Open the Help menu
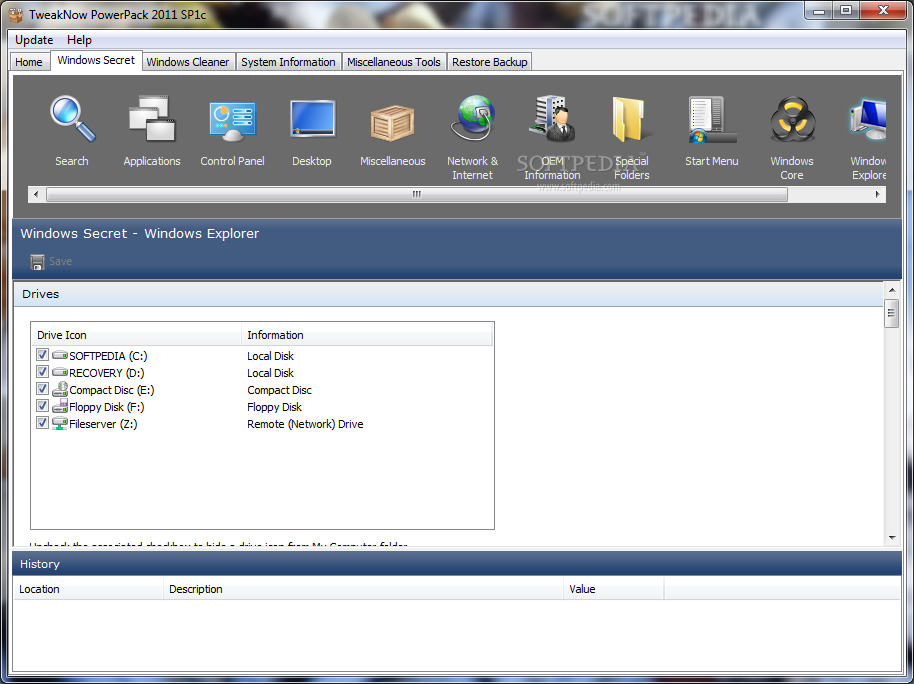914x684 pixels. pyautogui.click(x=79, y=40)
